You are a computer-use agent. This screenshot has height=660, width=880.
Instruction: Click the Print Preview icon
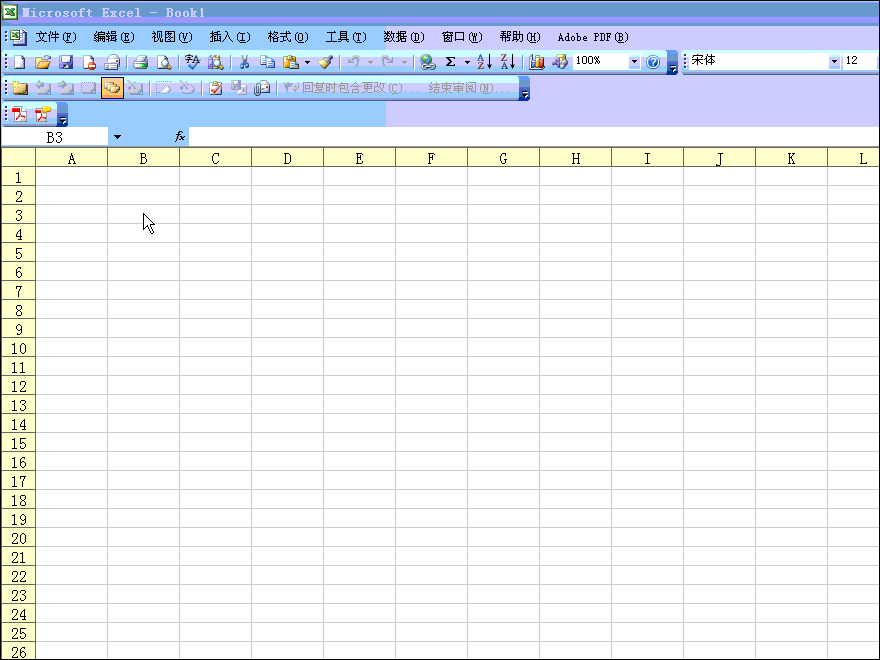coord(164,62)
